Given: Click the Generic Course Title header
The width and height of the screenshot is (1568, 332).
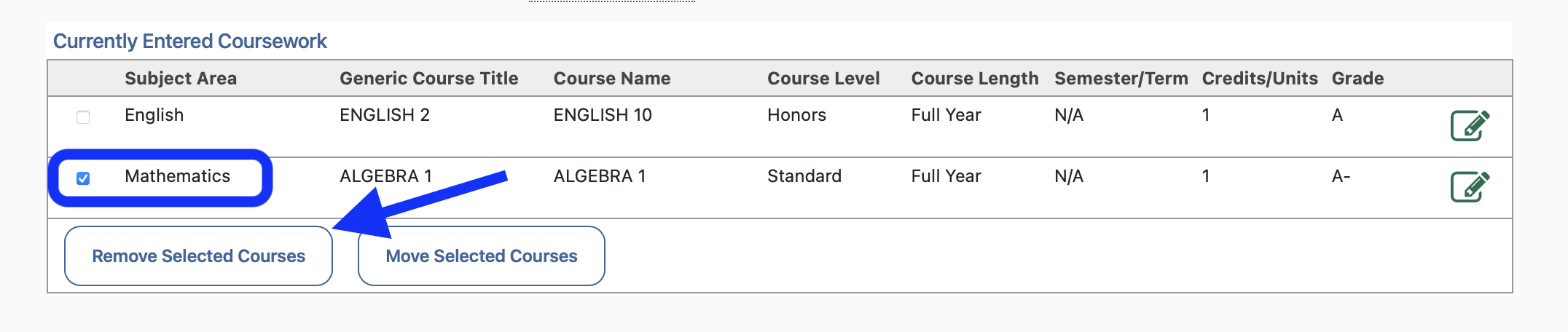Looking at the screenshot, I should (x=428, y=79).
